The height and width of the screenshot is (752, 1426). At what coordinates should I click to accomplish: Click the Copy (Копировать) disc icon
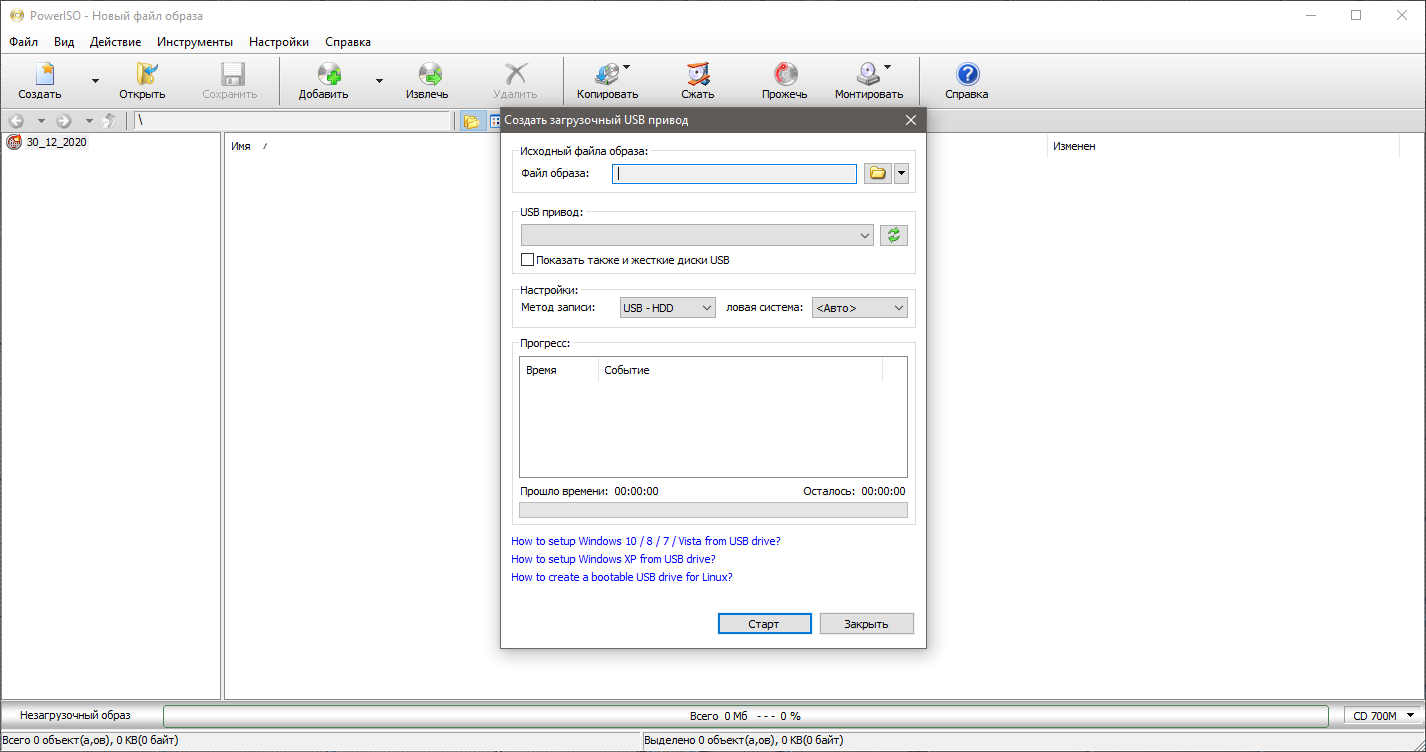point(605,75)
